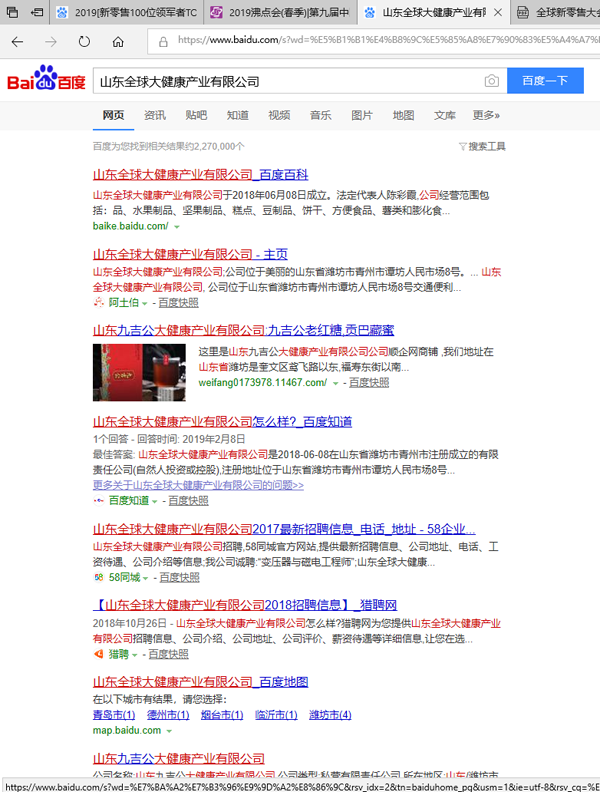Open 百度快照 next to weifang0173978.11467.com

point(369,382)
